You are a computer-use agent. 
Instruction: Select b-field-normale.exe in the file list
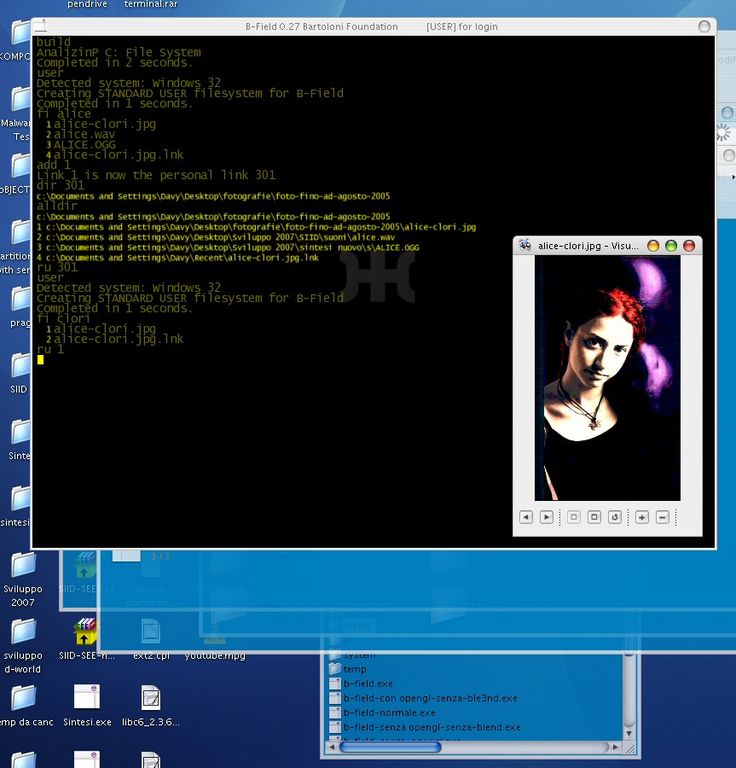point(389,713)
